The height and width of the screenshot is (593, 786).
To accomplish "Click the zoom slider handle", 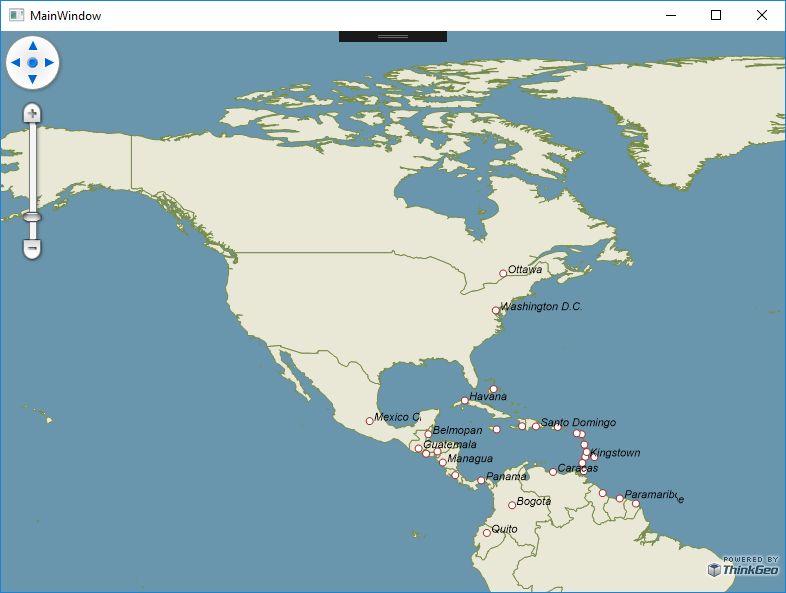I will (x=32, y=217).
